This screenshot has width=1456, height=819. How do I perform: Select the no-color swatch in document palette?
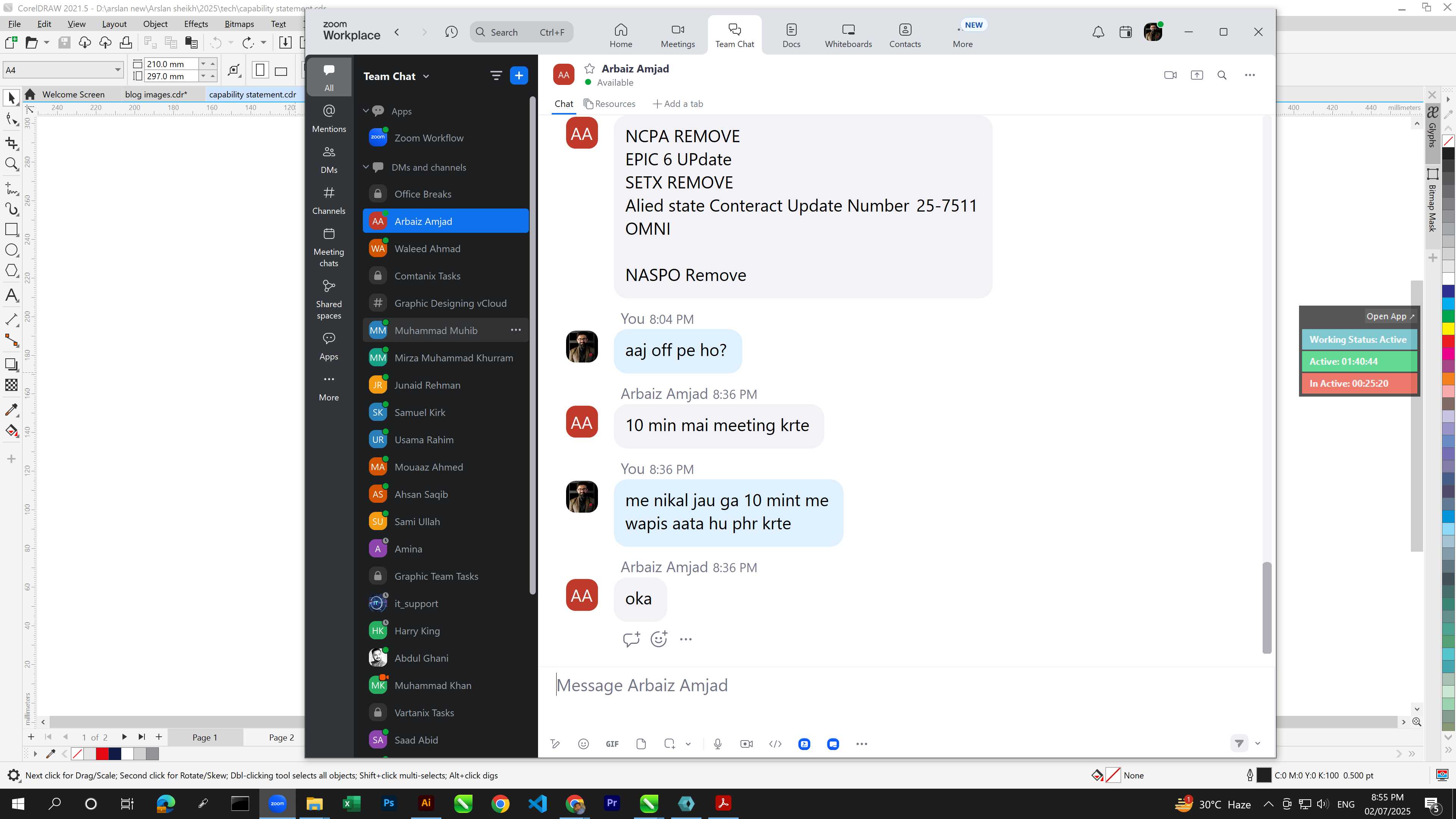pyautogui.click(x=77, y=753)
